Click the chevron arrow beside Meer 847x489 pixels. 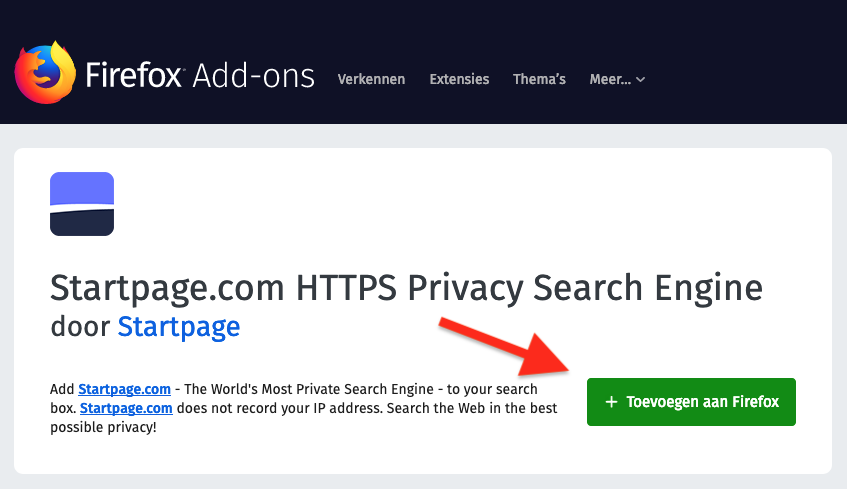[640, 80]
